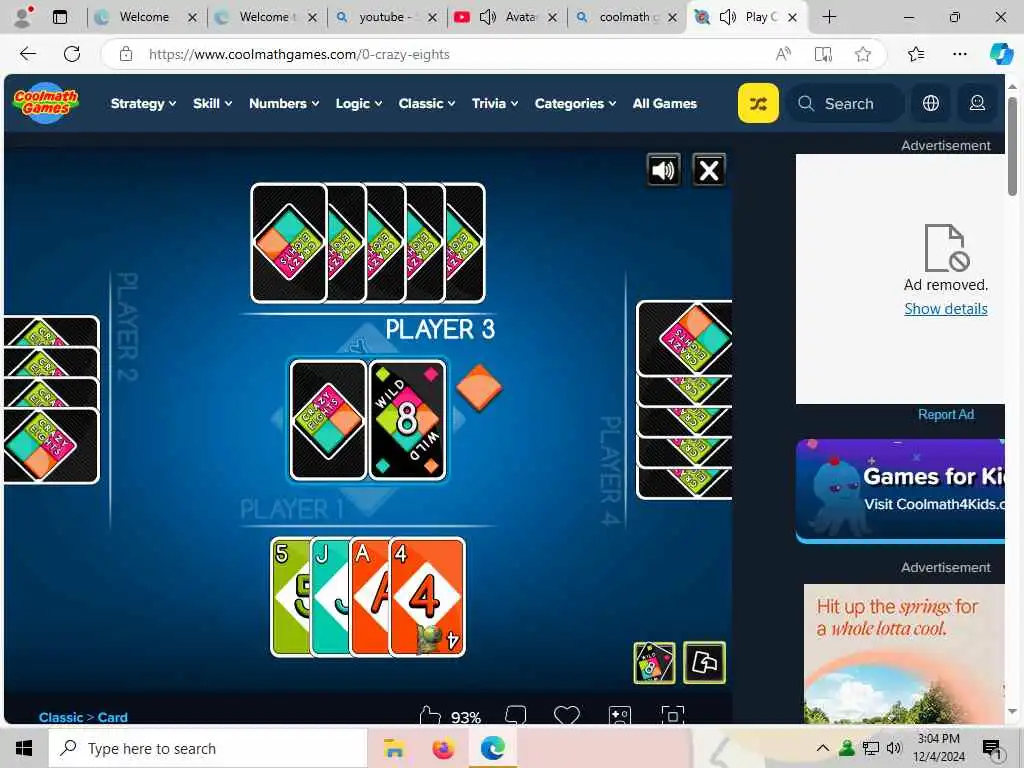This screenshot has height=768, width=1024.
Task: Close the game with the X button
Action: (x=709, y=170)
